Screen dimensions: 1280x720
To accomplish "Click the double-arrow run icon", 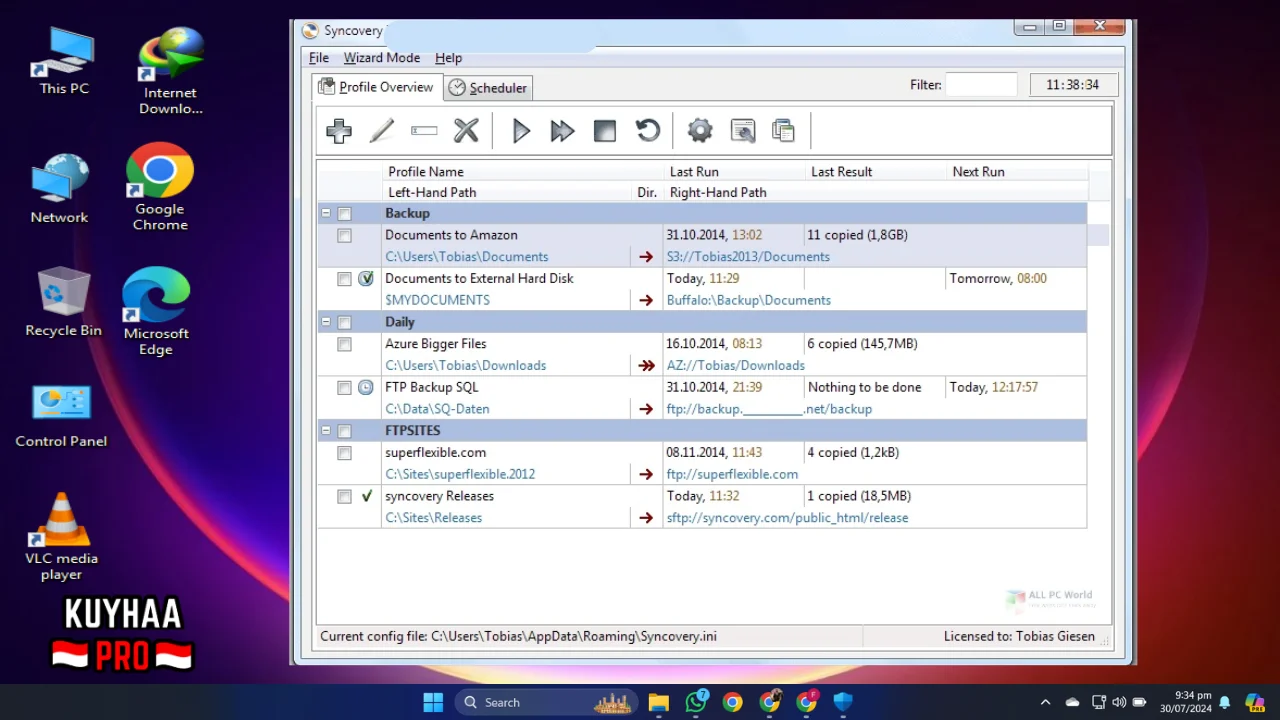I will (563, 131).
